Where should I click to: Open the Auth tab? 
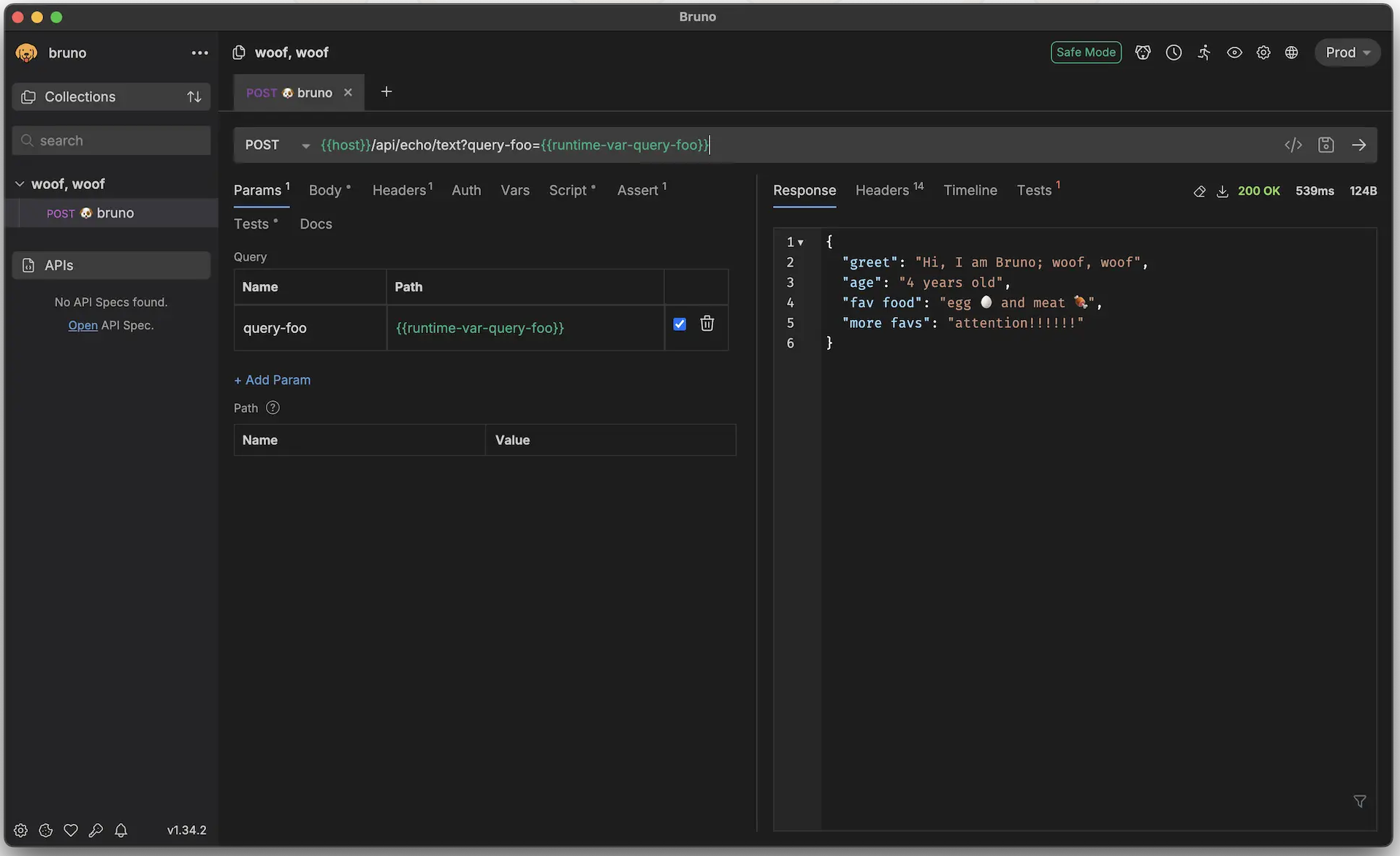[466, 190]
